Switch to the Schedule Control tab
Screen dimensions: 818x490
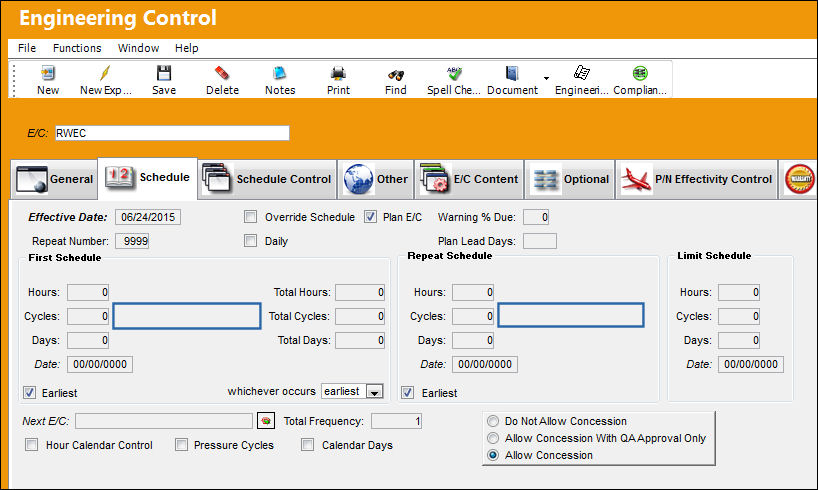(267, 180)
